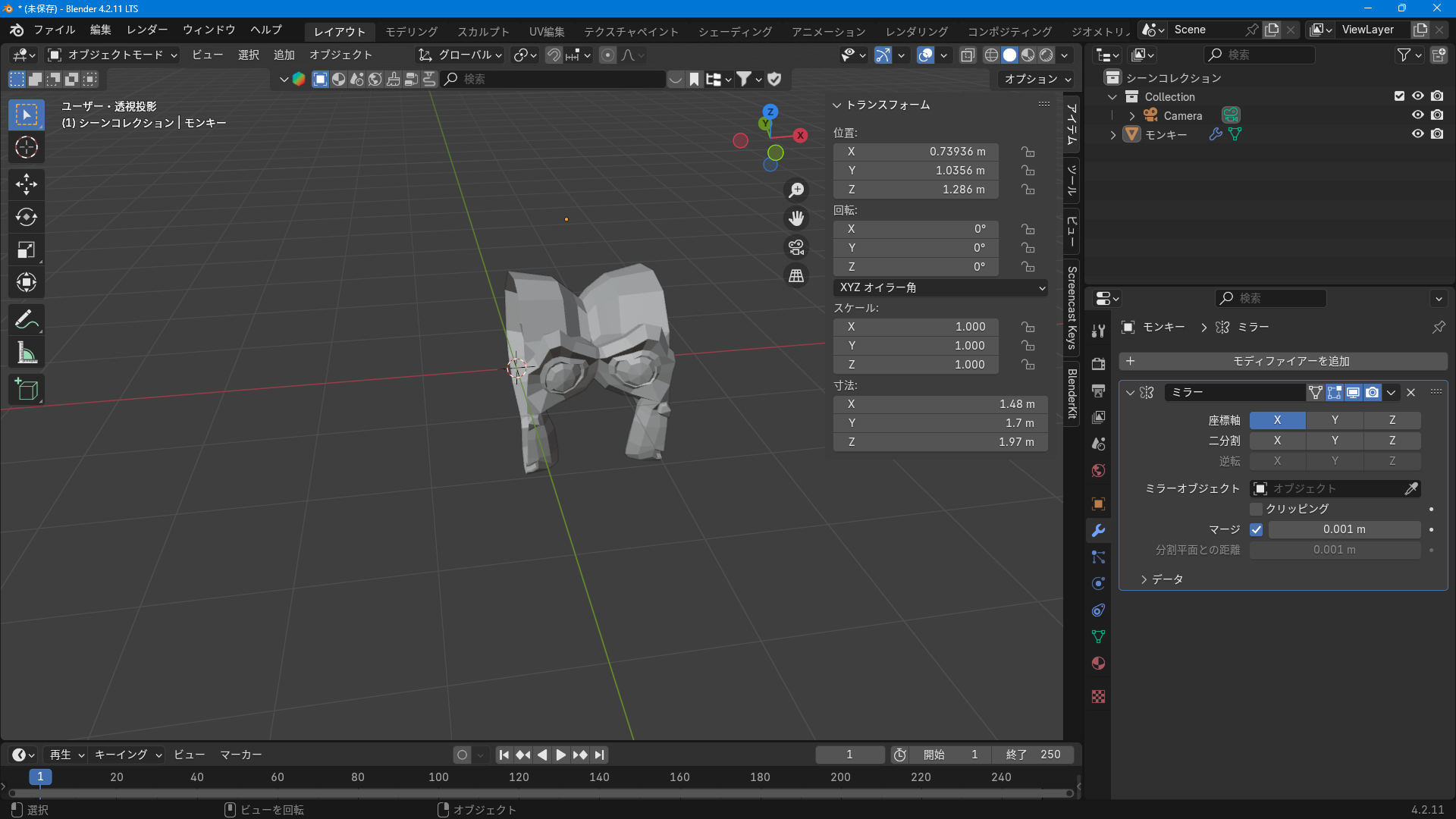
Task: Select the Add Cube tool
Action: pyautogui.click(x=27, y=390)
